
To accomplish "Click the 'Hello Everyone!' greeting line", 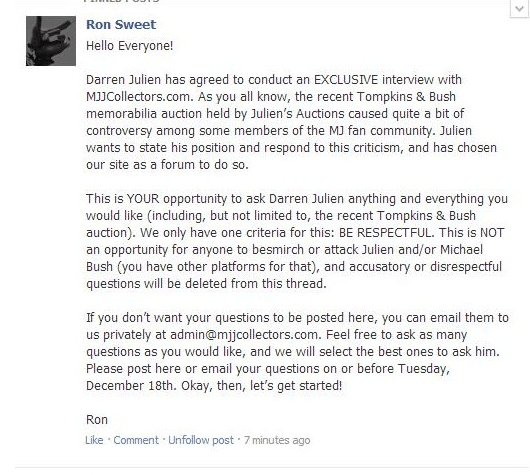I will pyautogui.click(x=129, y=46).
